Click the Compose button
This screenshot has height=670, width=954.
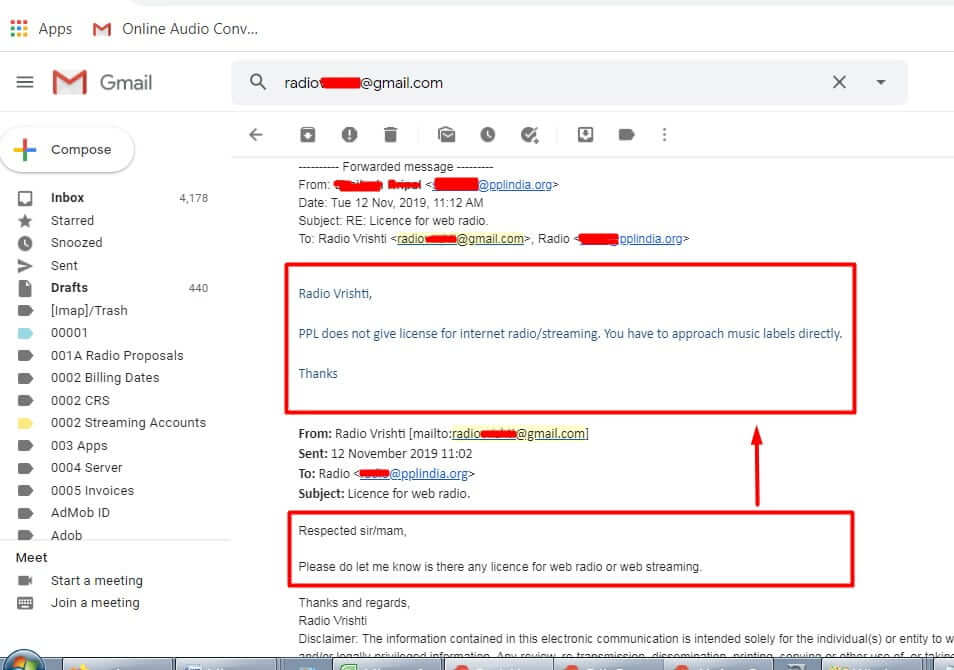[x=68, y=148]
